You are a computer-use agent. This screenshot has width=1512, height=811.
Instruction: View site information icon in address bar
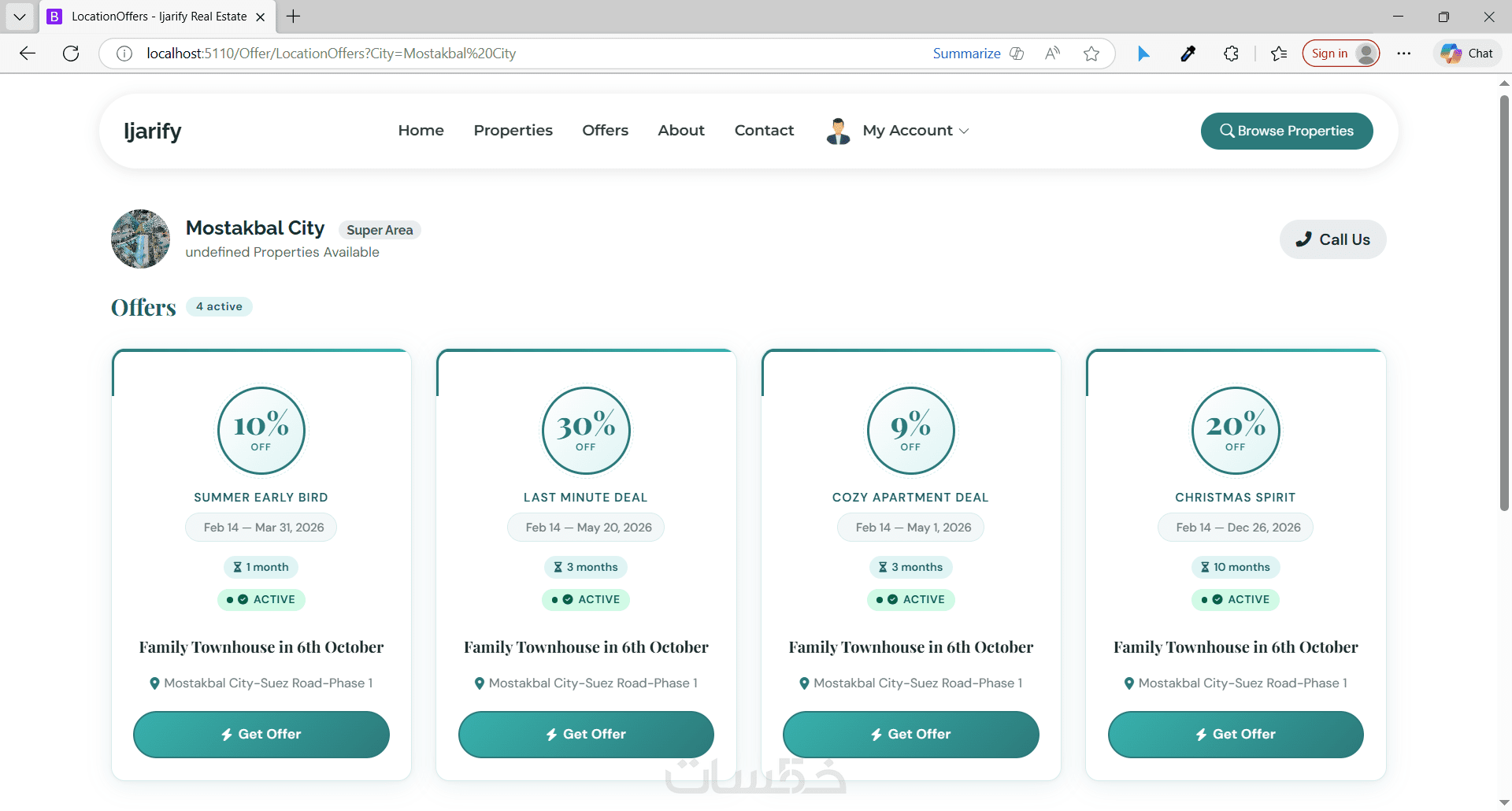pyautogui.click(x=124, y=54)
